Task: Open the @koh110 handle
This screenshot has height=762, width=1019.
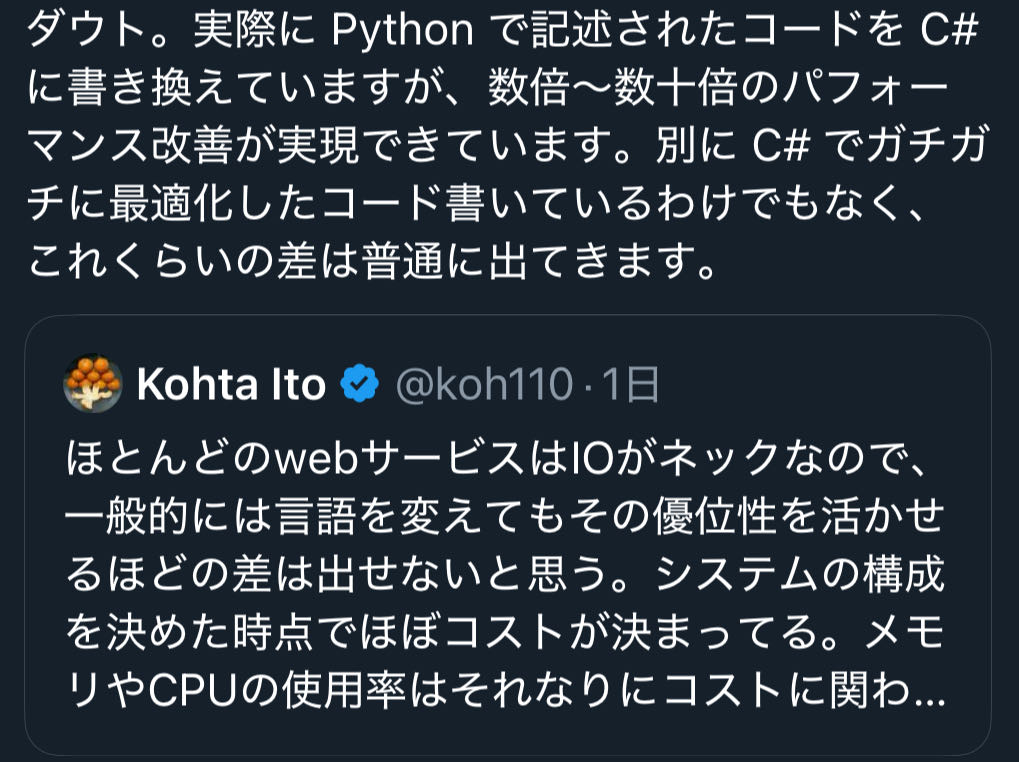Action: tap(484, 384)
